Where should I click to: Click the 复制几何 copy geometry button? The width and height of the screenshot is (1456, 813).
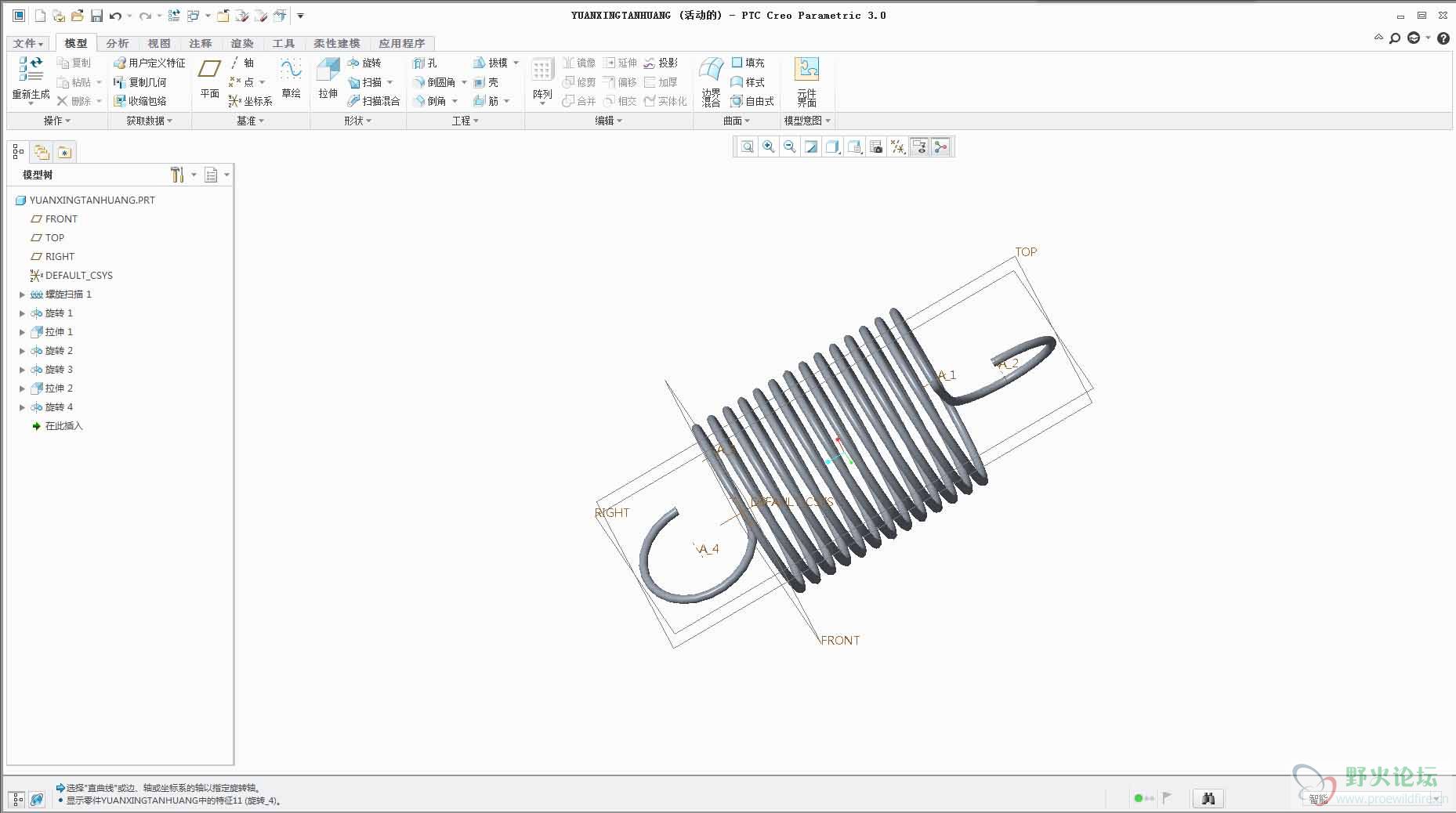click(x=140, y=82)
